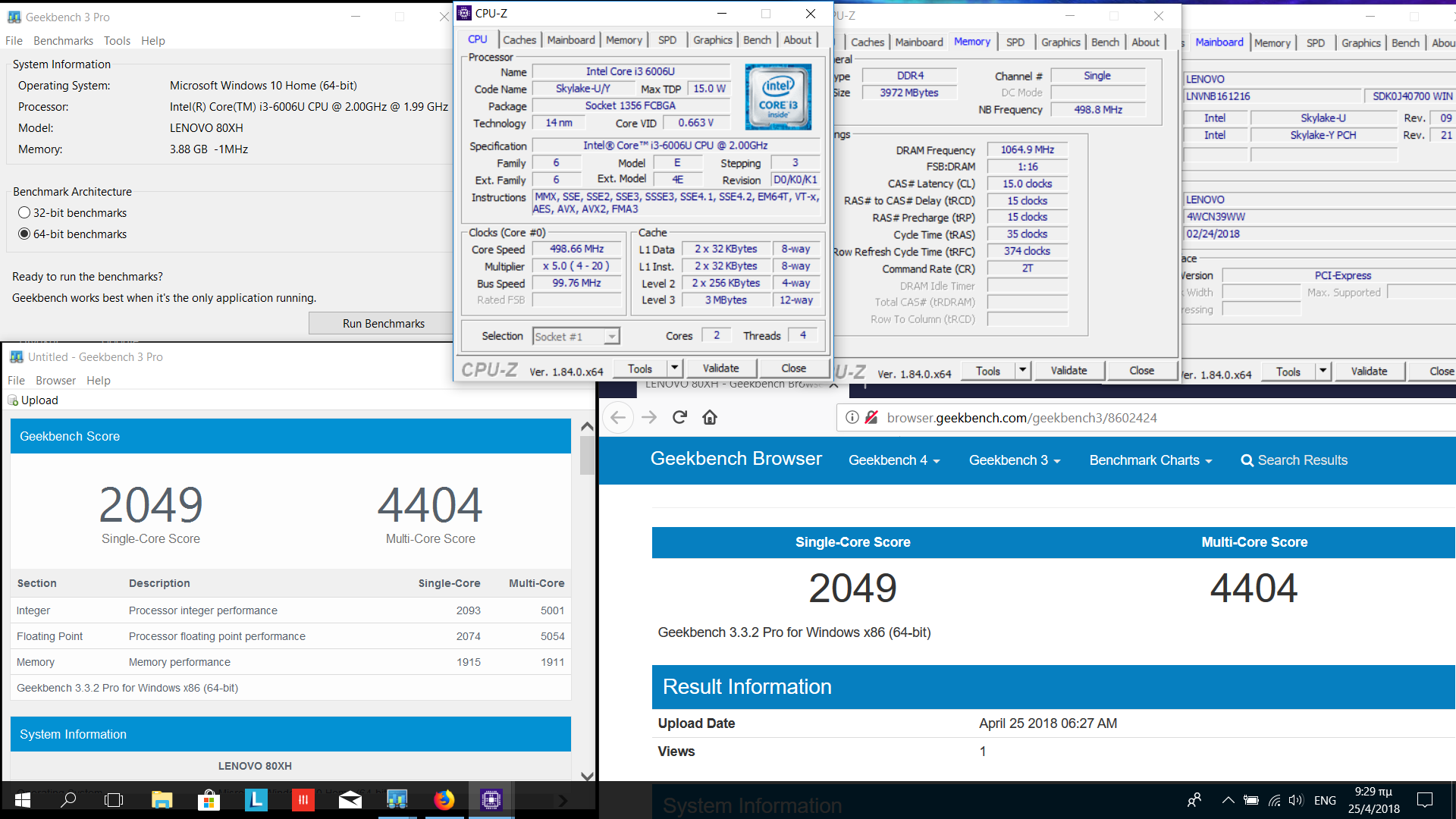Show hidden system tray icons
This screenshot has width=1456, height=819.
1228,799
